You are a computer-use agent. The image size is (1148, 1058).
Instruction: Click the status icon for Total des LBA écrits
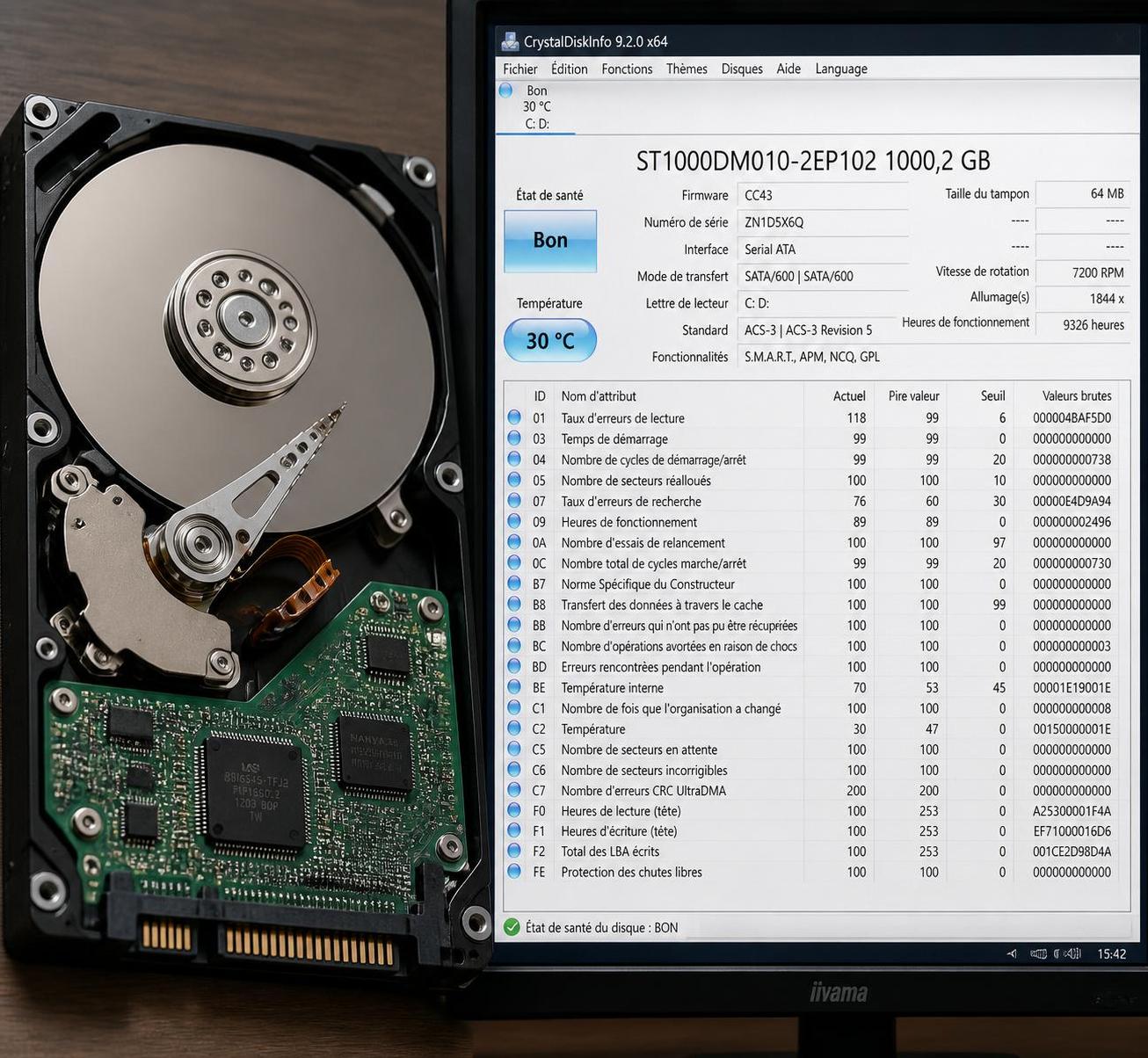[x=514, y=851]
